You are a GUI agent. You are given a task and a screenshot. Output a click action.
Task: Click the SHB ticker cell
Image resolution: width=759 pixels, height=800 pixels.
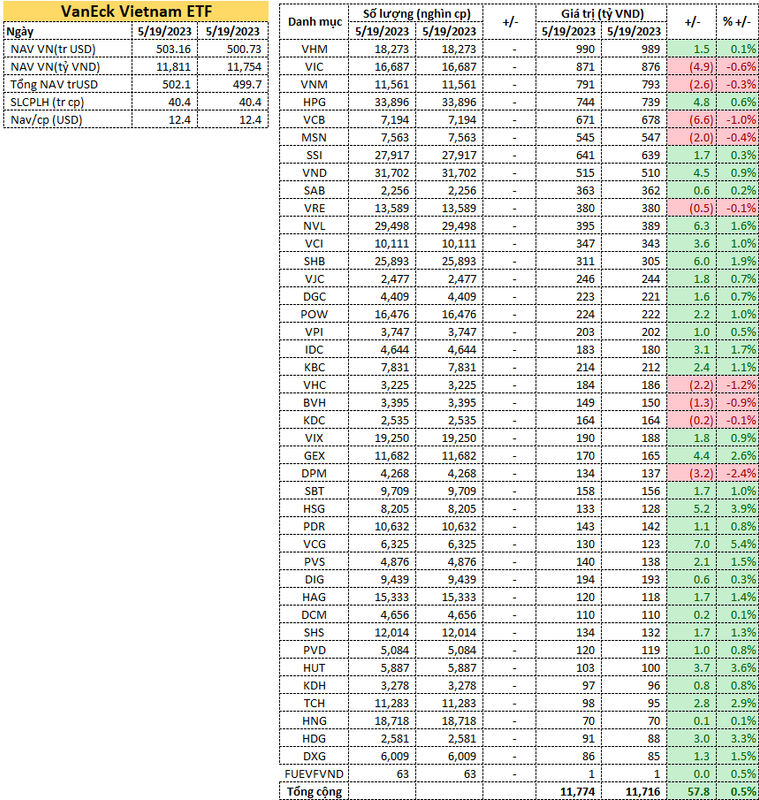click(314, 261)
